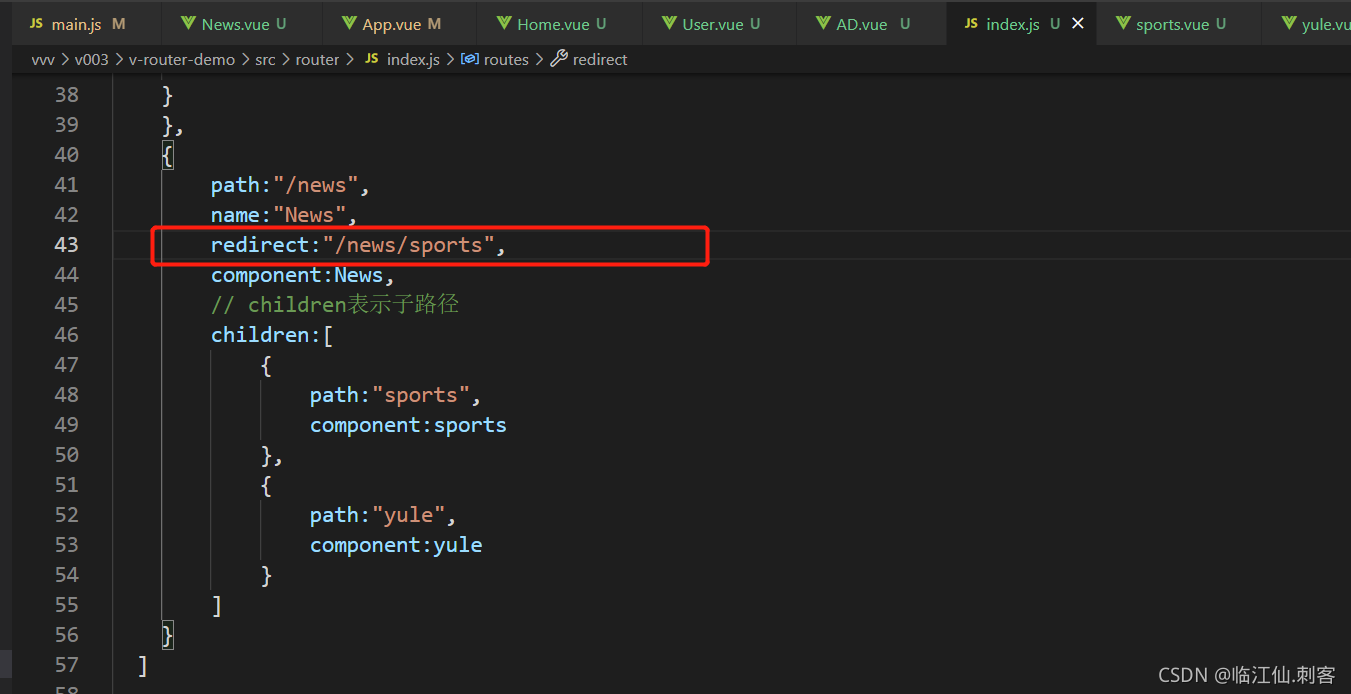Click the children:[ line
Viewport: 1351px width, 694px height.
click(x=272, y=335)
